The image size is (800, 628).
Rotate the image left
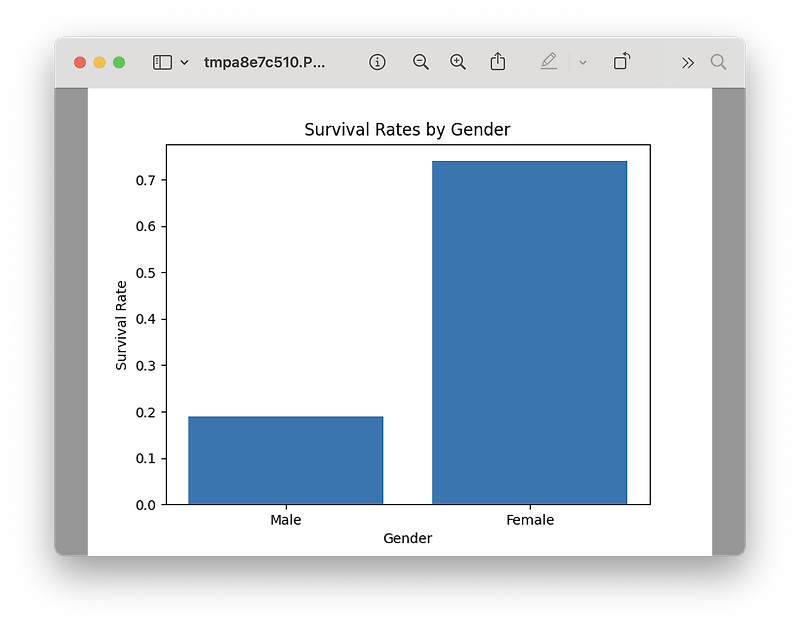(621, 61)
